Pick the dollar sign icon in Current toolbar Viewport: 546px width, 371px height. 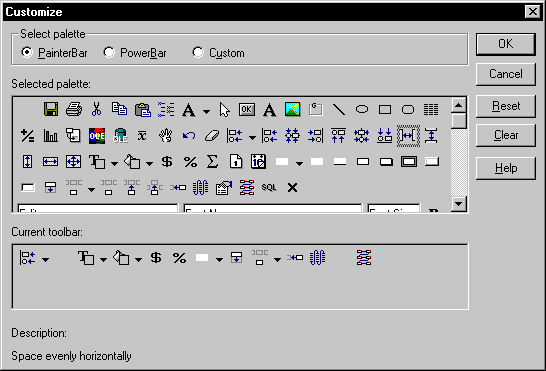(156, 258)
